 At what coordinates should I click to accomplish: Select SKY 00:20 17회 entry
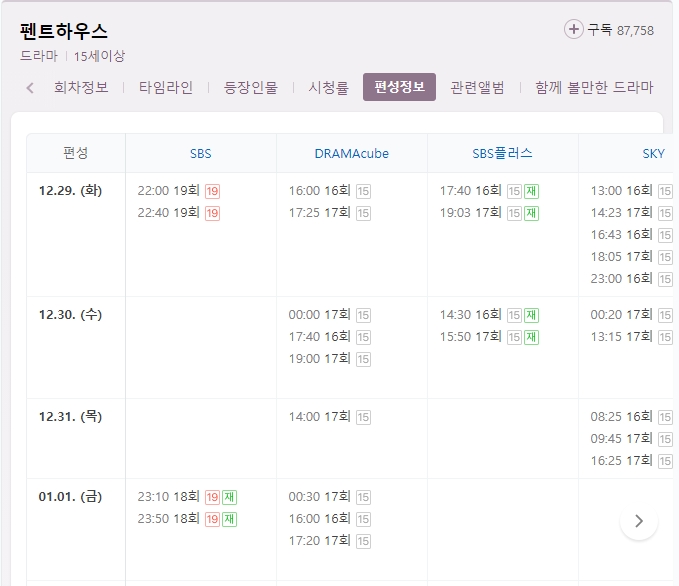621,314
